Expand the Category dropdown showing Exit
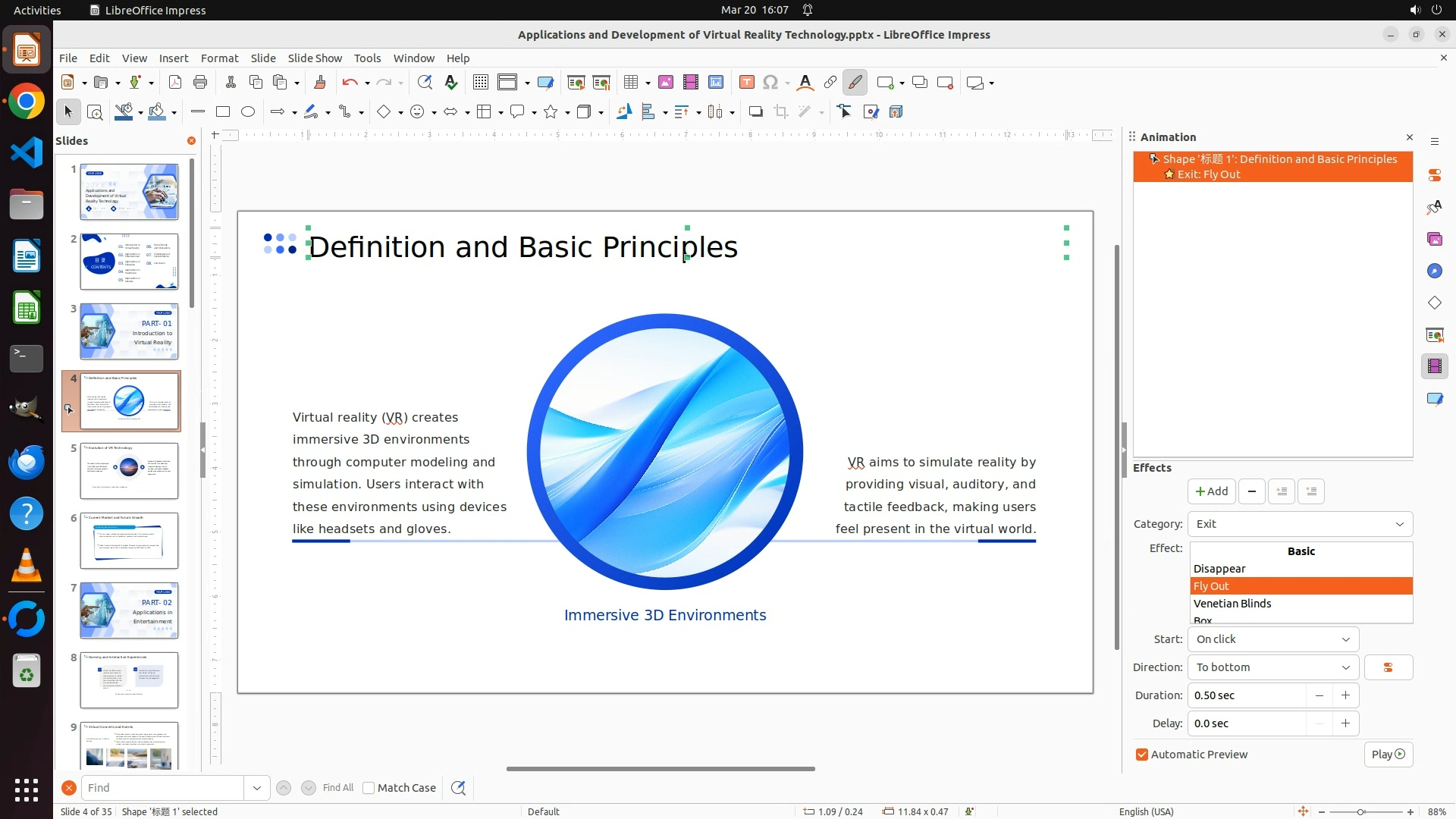Screen dimensions: 1456x819 pos(1300,524)
